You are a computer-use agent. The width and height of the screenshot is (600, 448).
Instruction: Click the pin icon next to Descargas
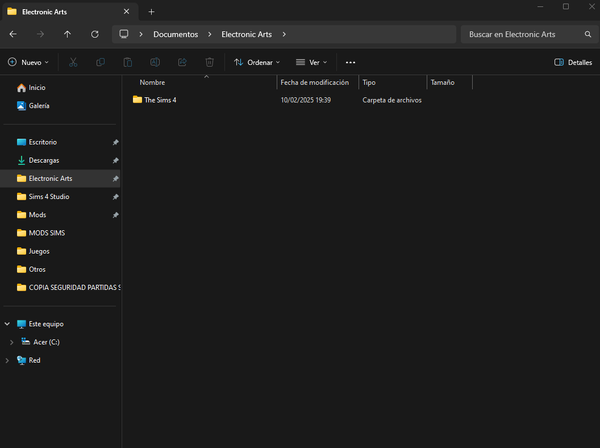tap(115, 161)
